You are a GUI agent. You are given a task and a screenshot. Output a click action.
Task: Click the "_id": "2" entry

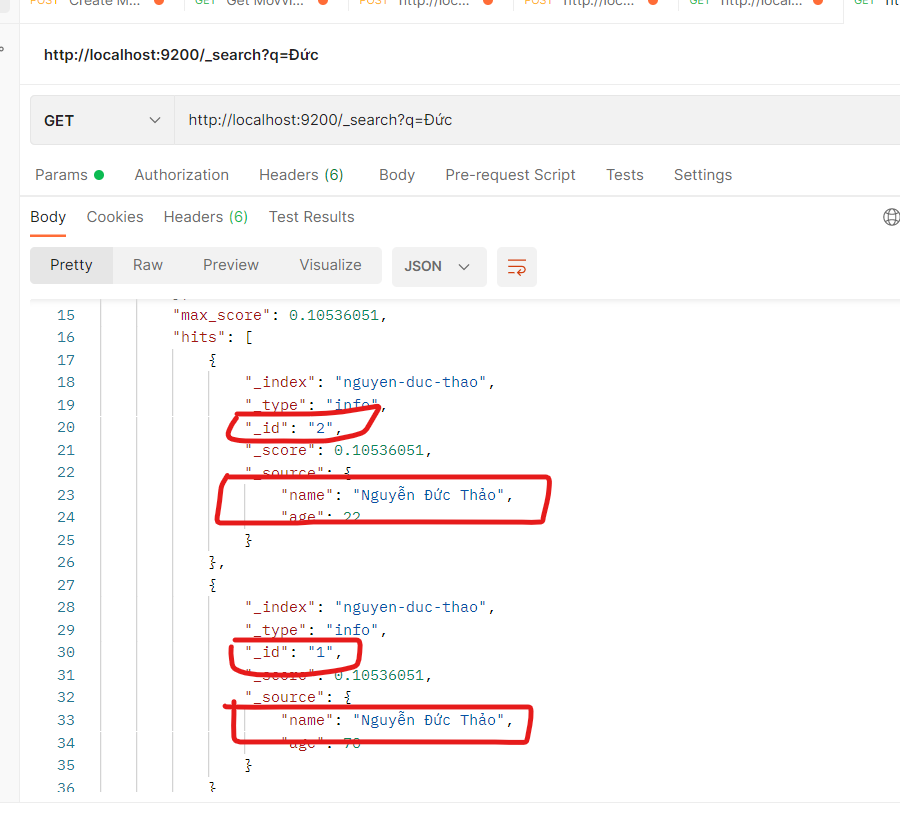click(x=293, y=428)
